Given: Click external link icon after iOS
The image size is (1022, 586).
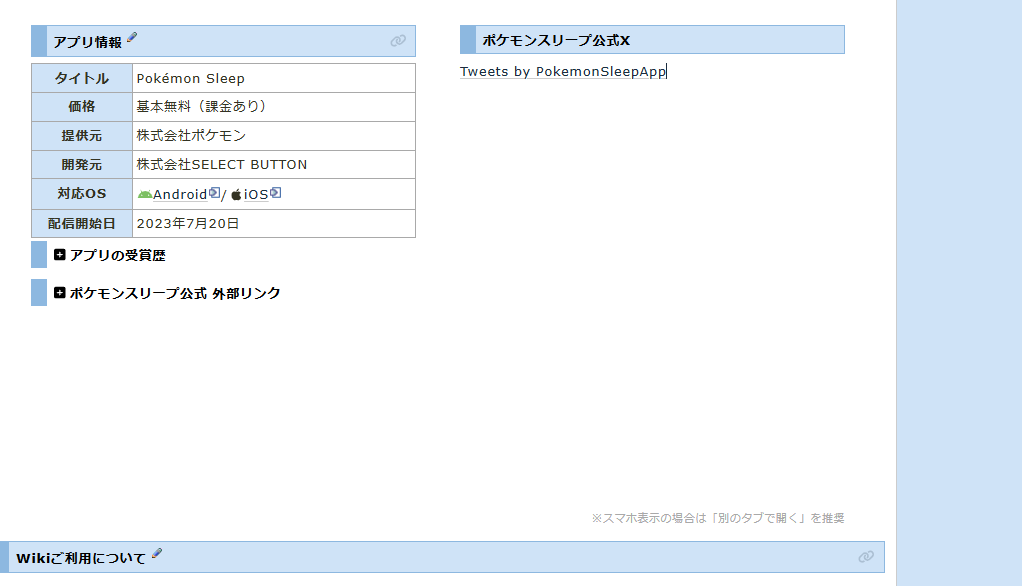Looking at the screenshot, I should pos(276,192).
